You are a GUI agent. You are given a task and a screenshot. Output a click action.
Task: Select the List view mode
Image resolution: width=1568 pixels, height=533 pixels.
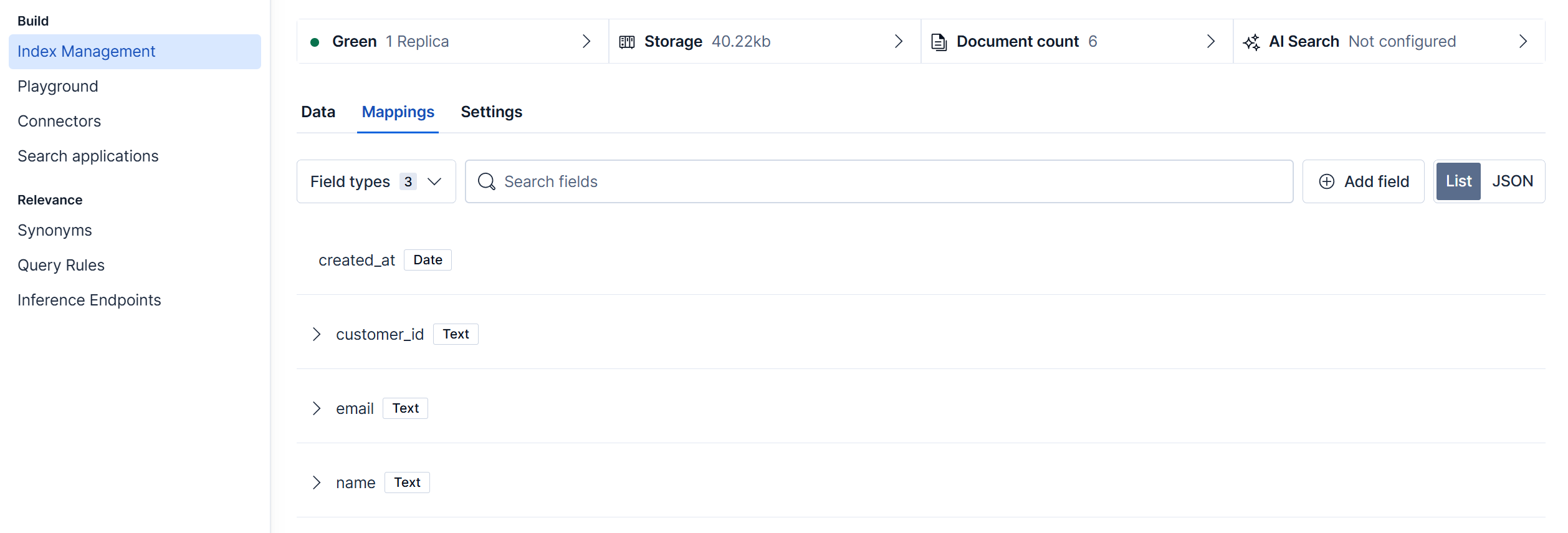[x=1458, y=181]
